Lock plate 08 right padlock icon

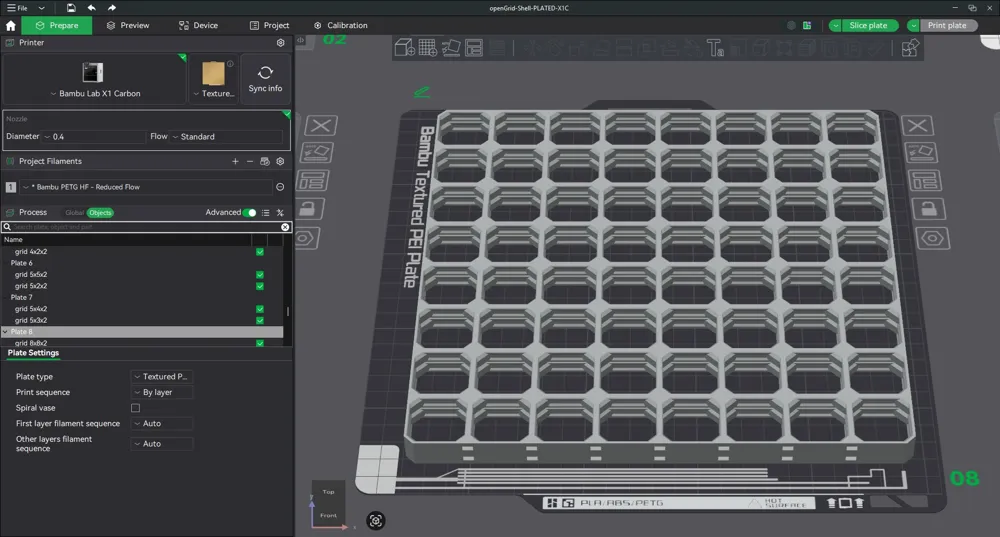pos(929,209)
